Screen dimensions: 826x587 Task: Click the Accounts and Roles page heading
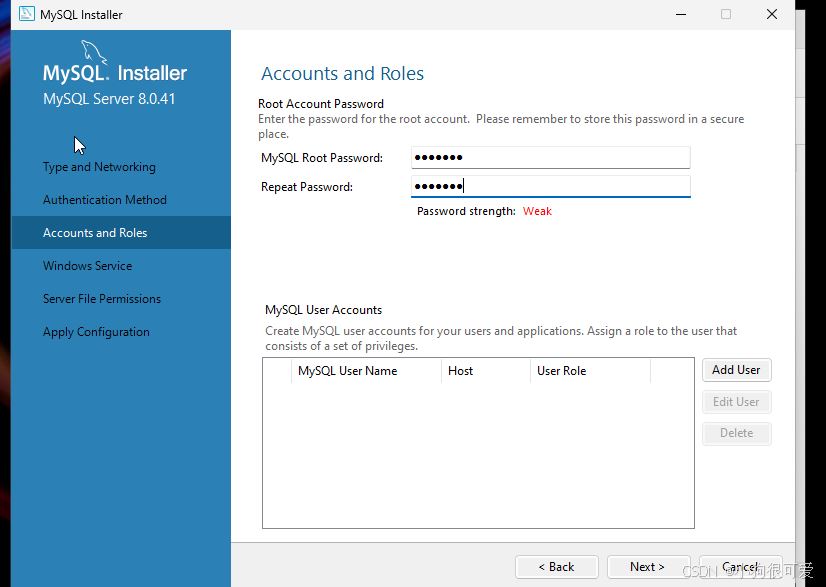click(342, 73)
